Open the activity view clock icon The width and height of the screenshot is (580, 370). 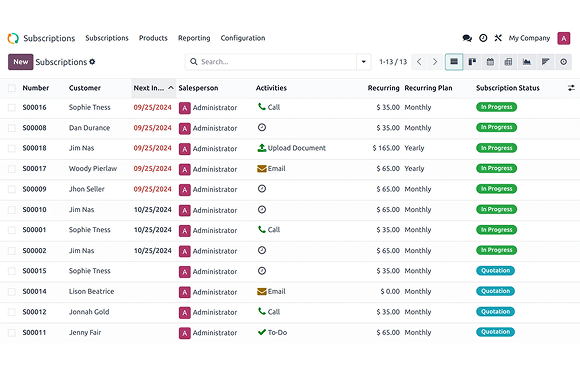point(563,62)
